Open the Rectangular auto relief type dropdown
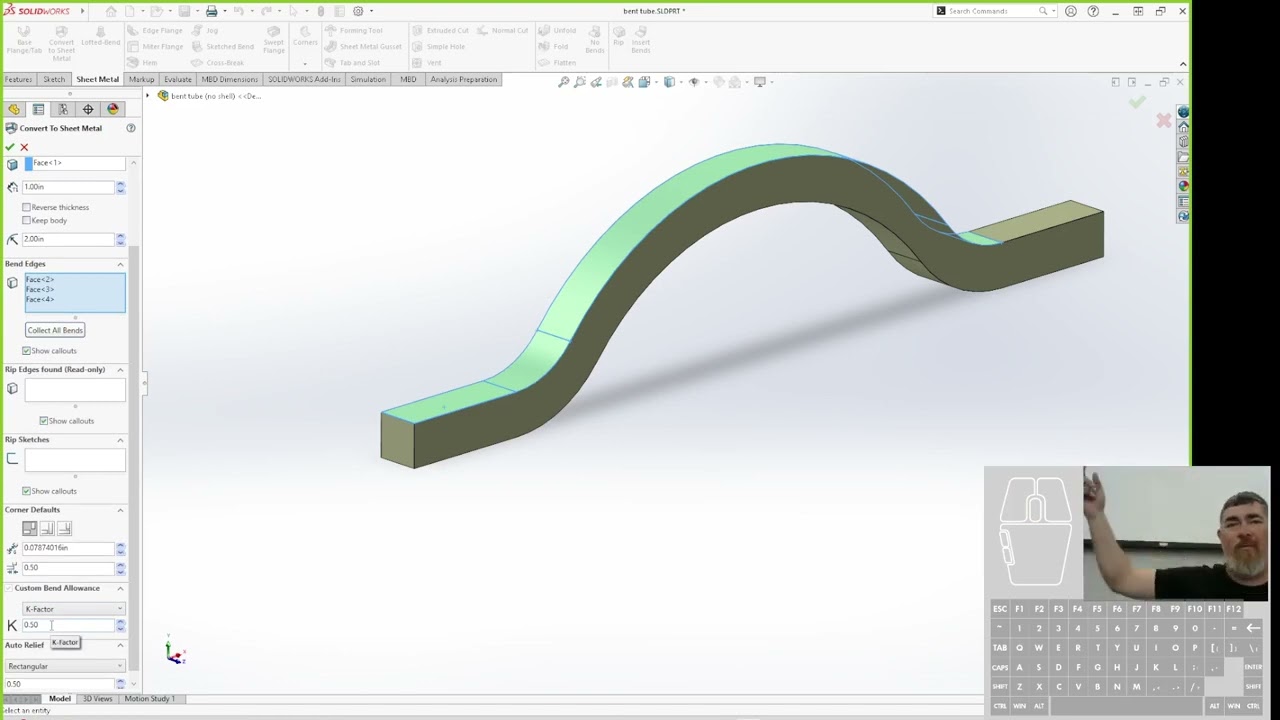 65,666
